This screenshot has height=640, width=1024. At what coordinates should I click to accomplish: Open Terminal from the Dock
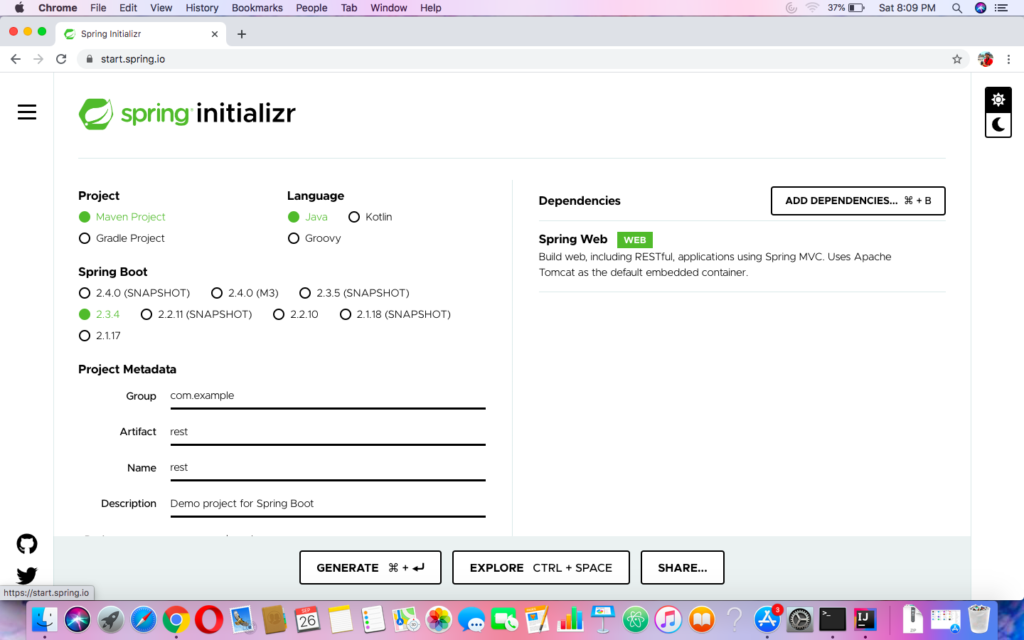[833, 618]
